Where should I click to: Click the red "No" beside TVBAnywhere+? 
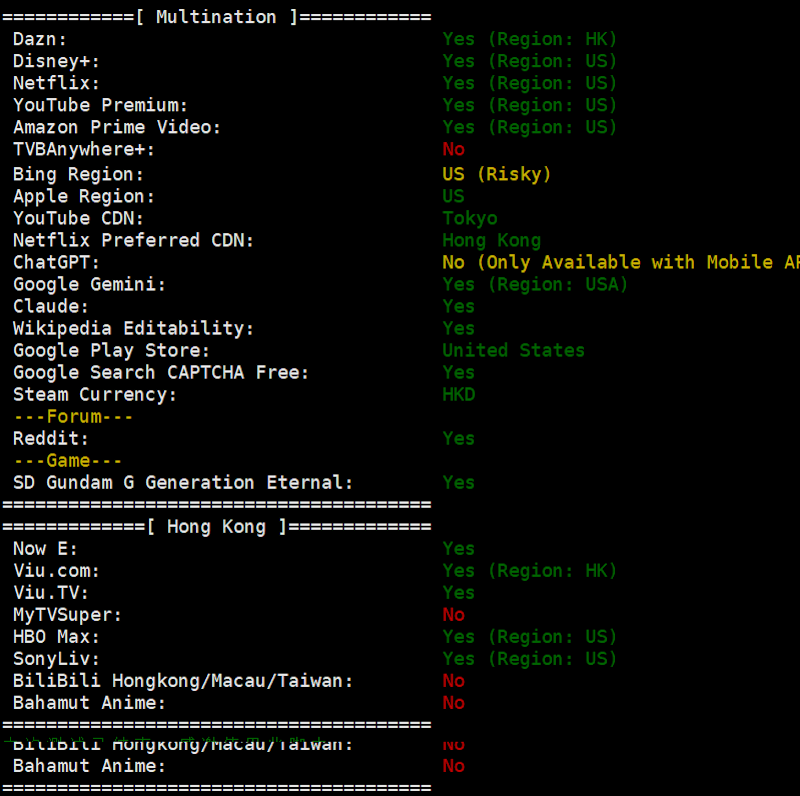click(x=454, y=149)
